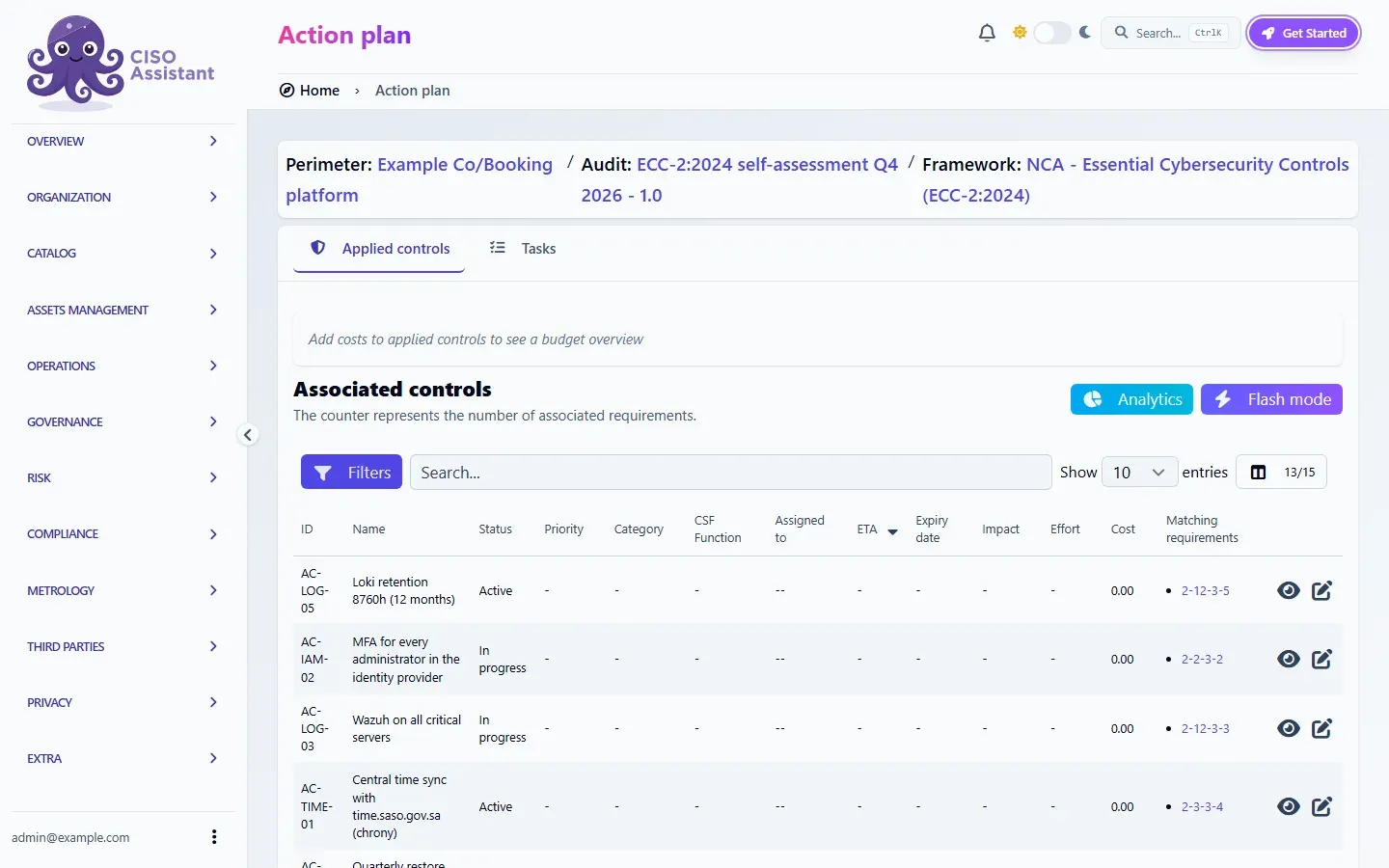Open requirement link 2-12-3-5
The image size is (1389, 868).
click(1205, 590)
